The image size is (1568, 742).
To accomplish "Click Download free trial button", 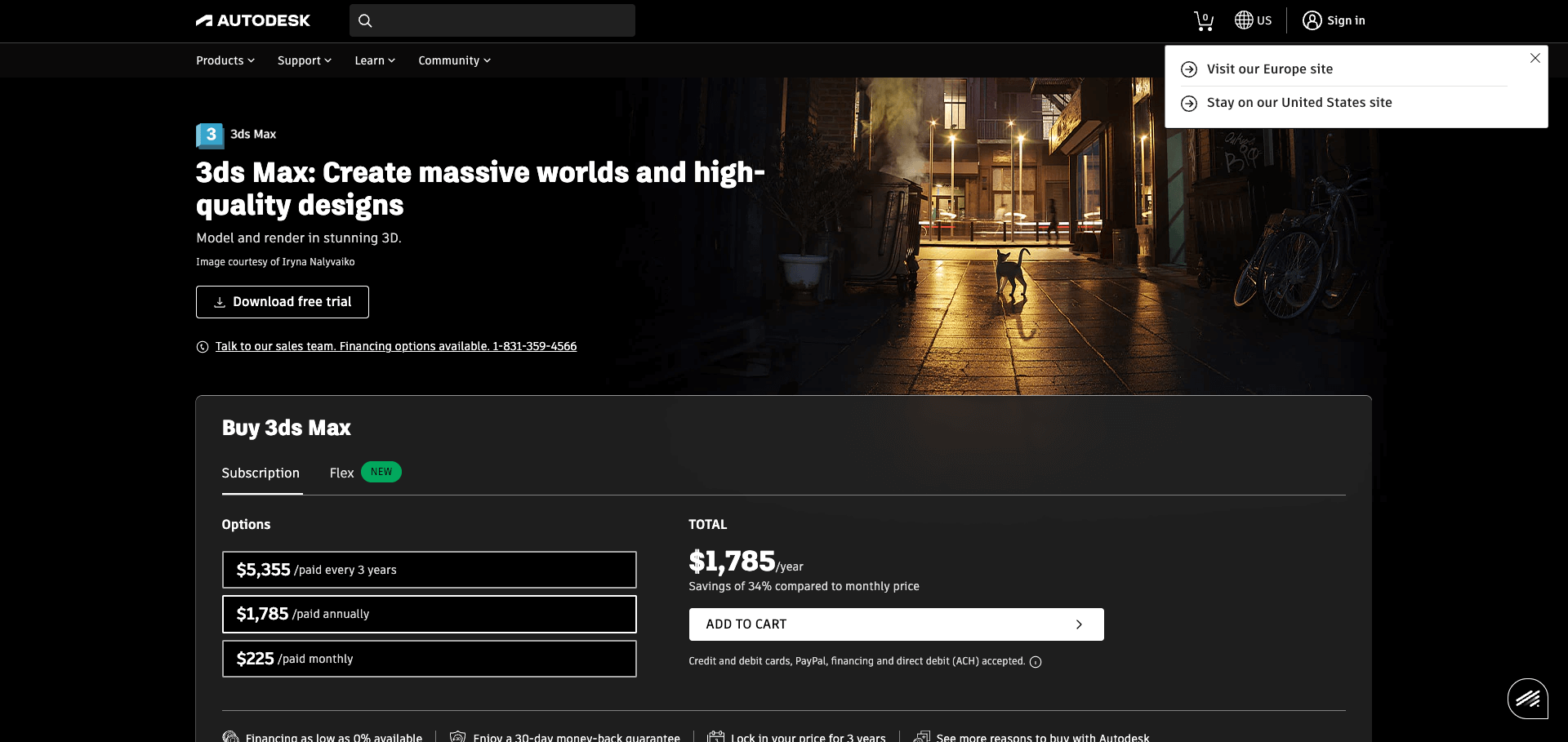I will click(283, 302).
